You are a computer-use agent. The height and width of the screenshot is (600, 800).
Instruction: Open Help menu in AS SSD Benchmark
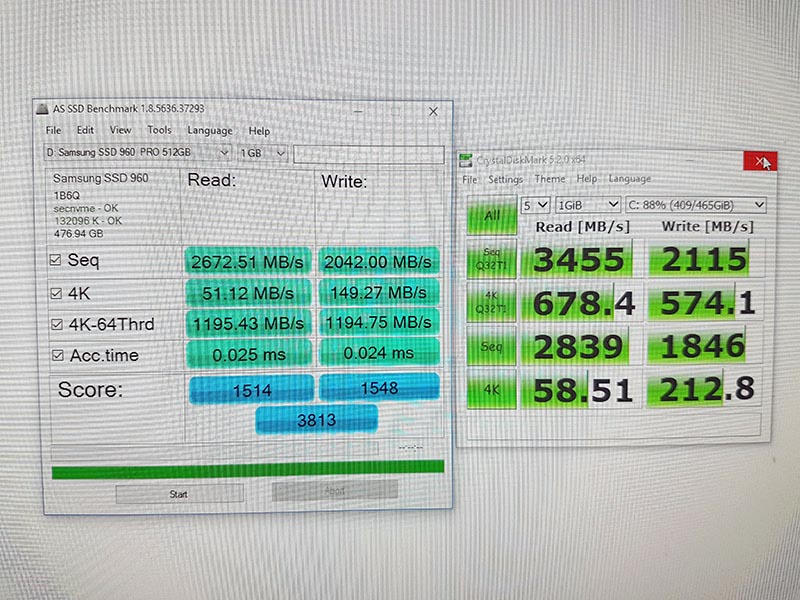pos(259,131)
